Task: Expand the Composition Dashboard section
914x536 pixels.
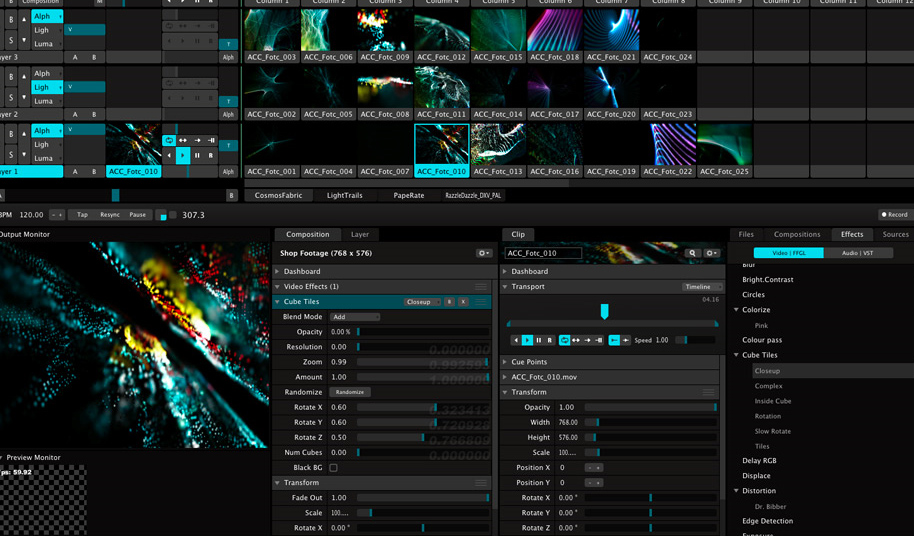Action: point(277,271)
